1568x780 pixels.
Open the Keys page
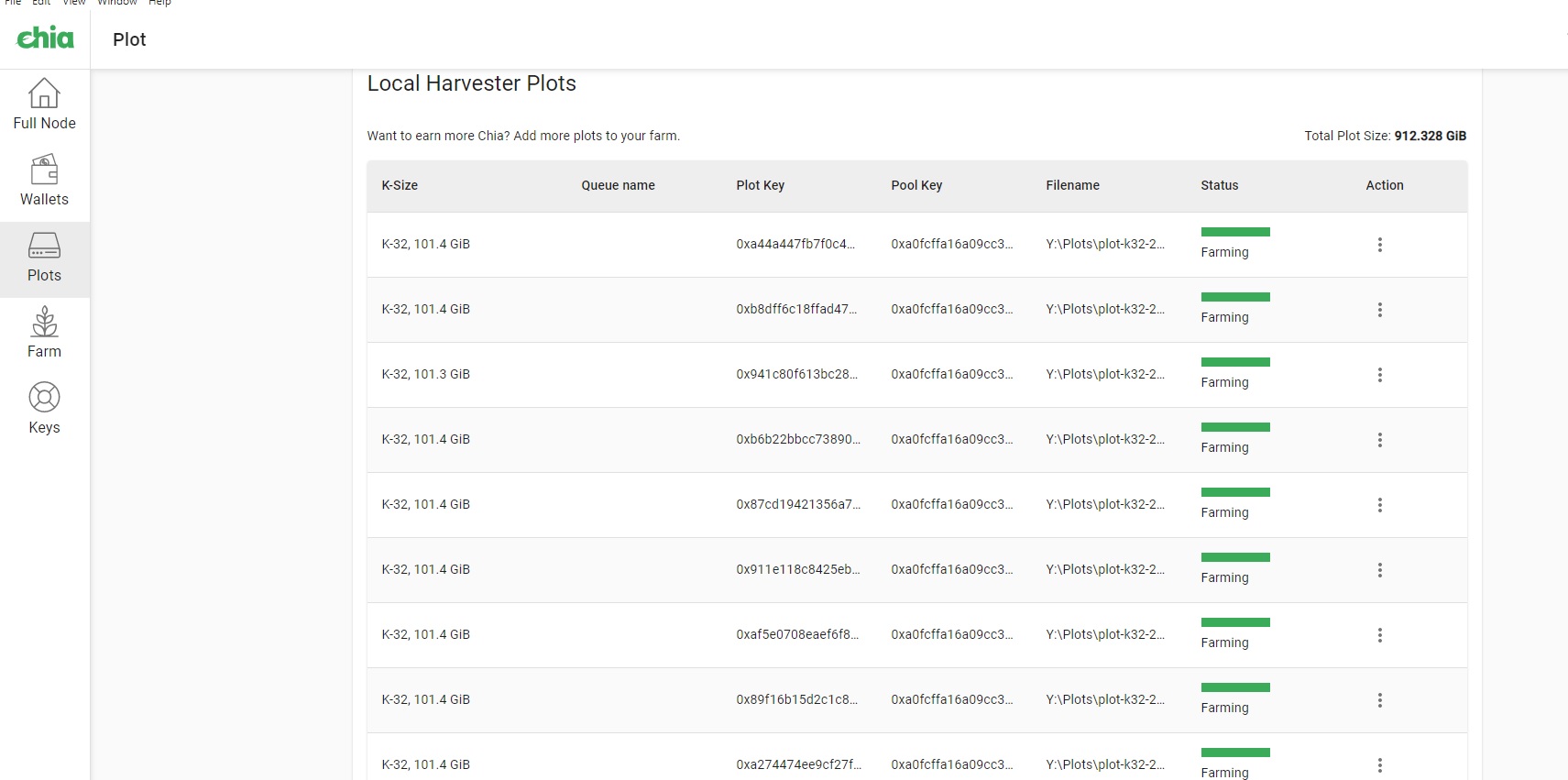coord(44,409)
